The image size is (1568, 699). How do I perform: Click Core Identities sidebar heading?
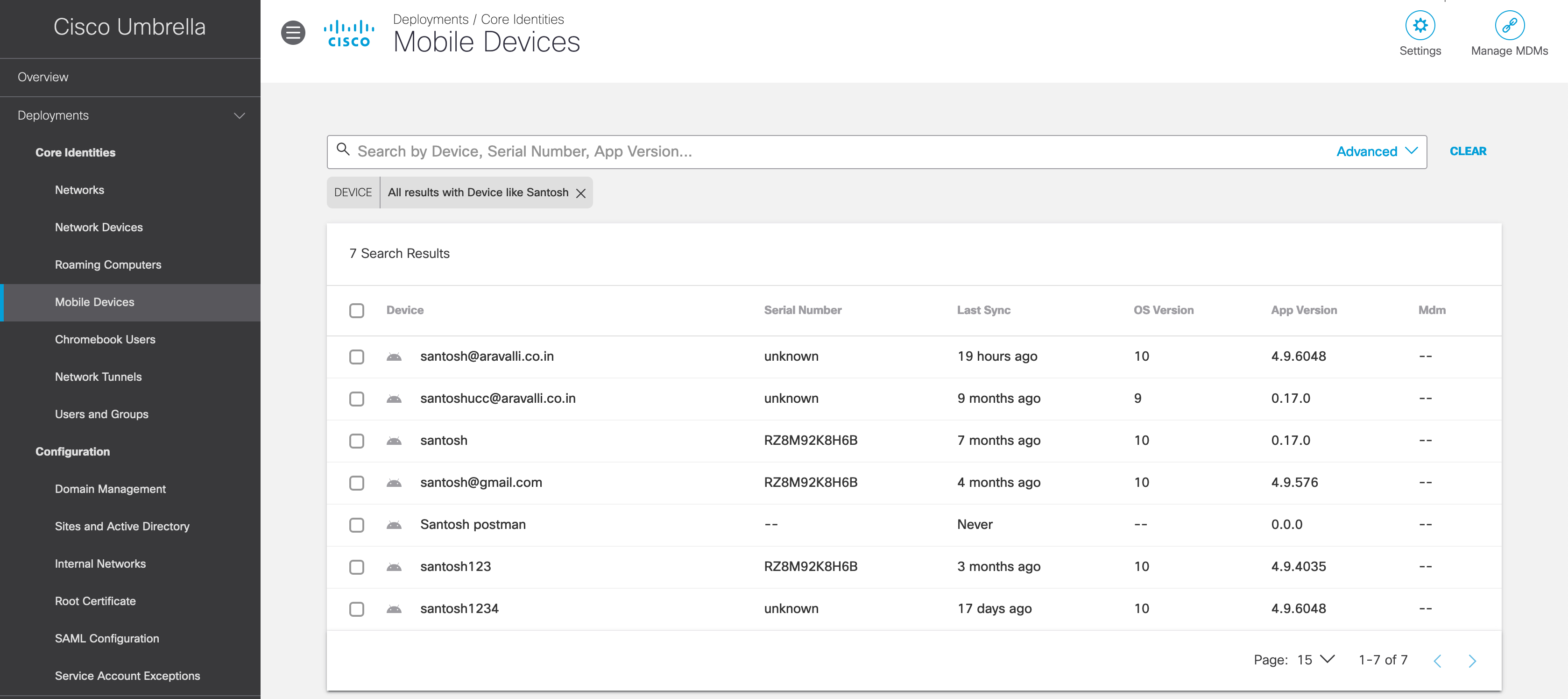(x=75, y=153)
